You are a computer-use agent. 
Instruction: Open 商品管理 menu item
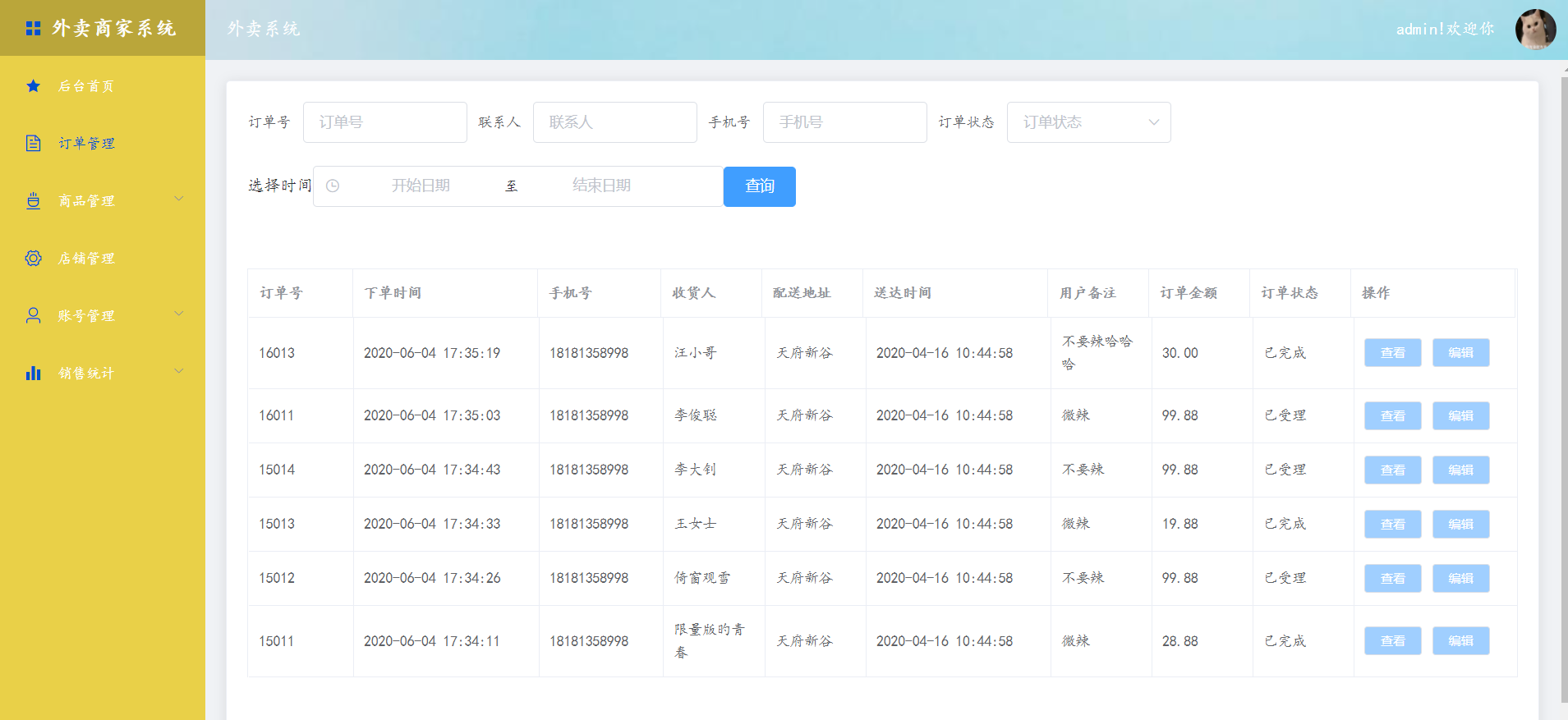point(103,200)
